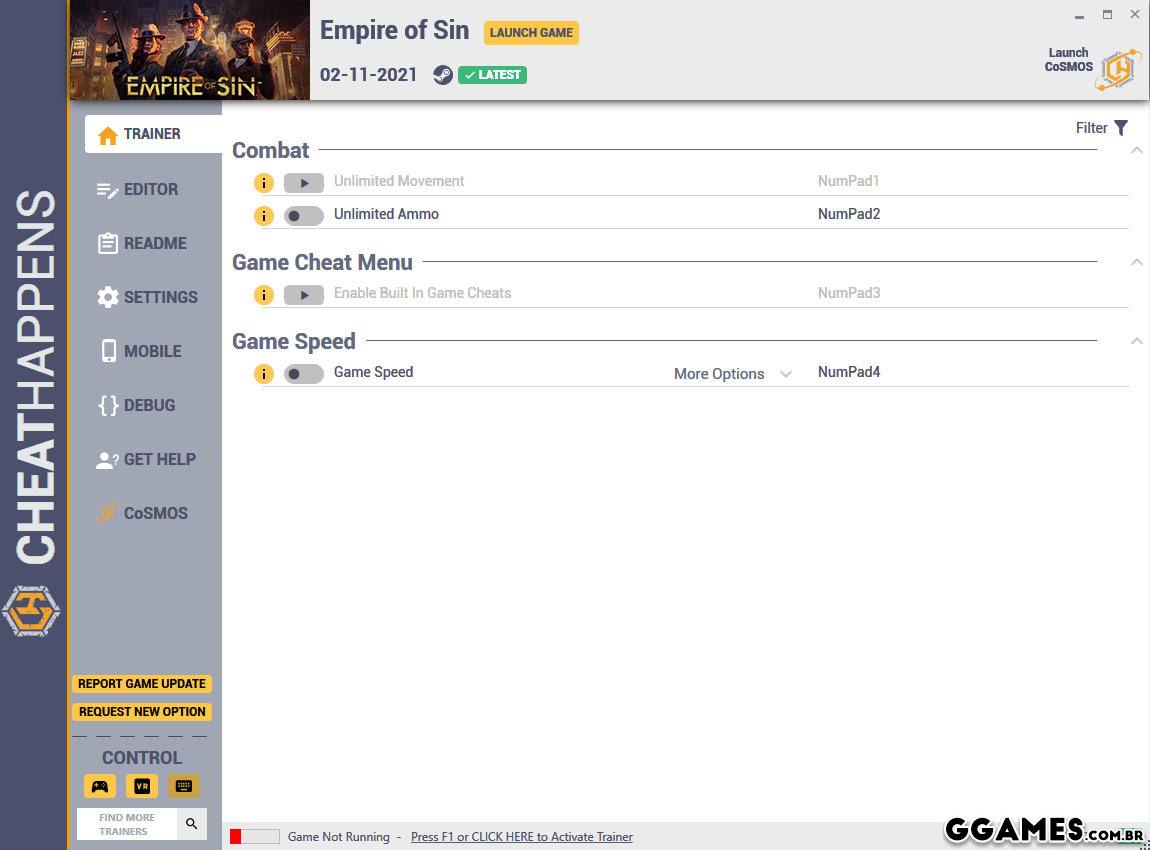Click the search magnifier for trainers
1150x850 pixels.
pyautogui.click(x=192, y=824)
